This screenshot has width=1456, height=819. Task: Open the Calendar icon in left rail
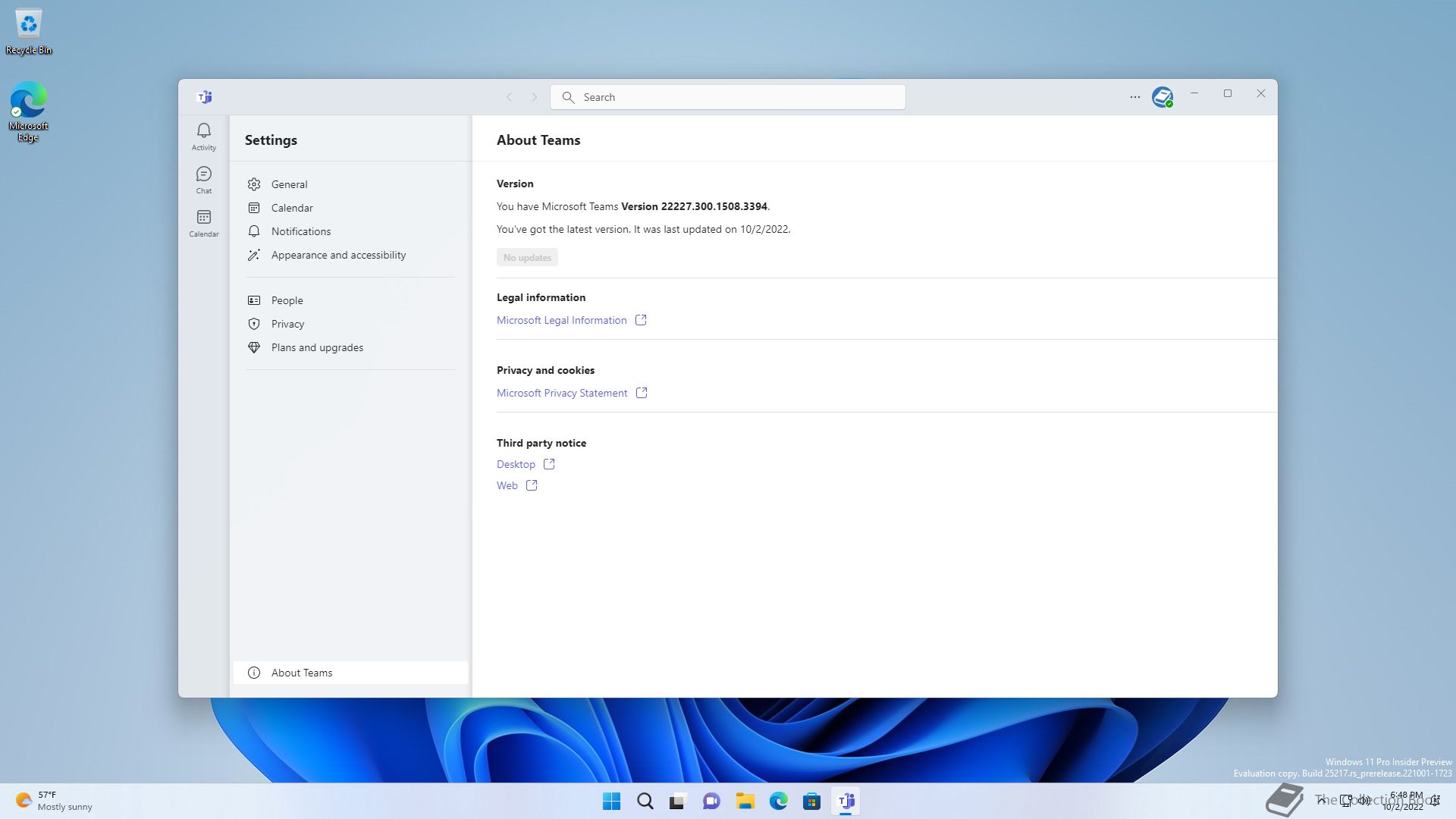203,223
